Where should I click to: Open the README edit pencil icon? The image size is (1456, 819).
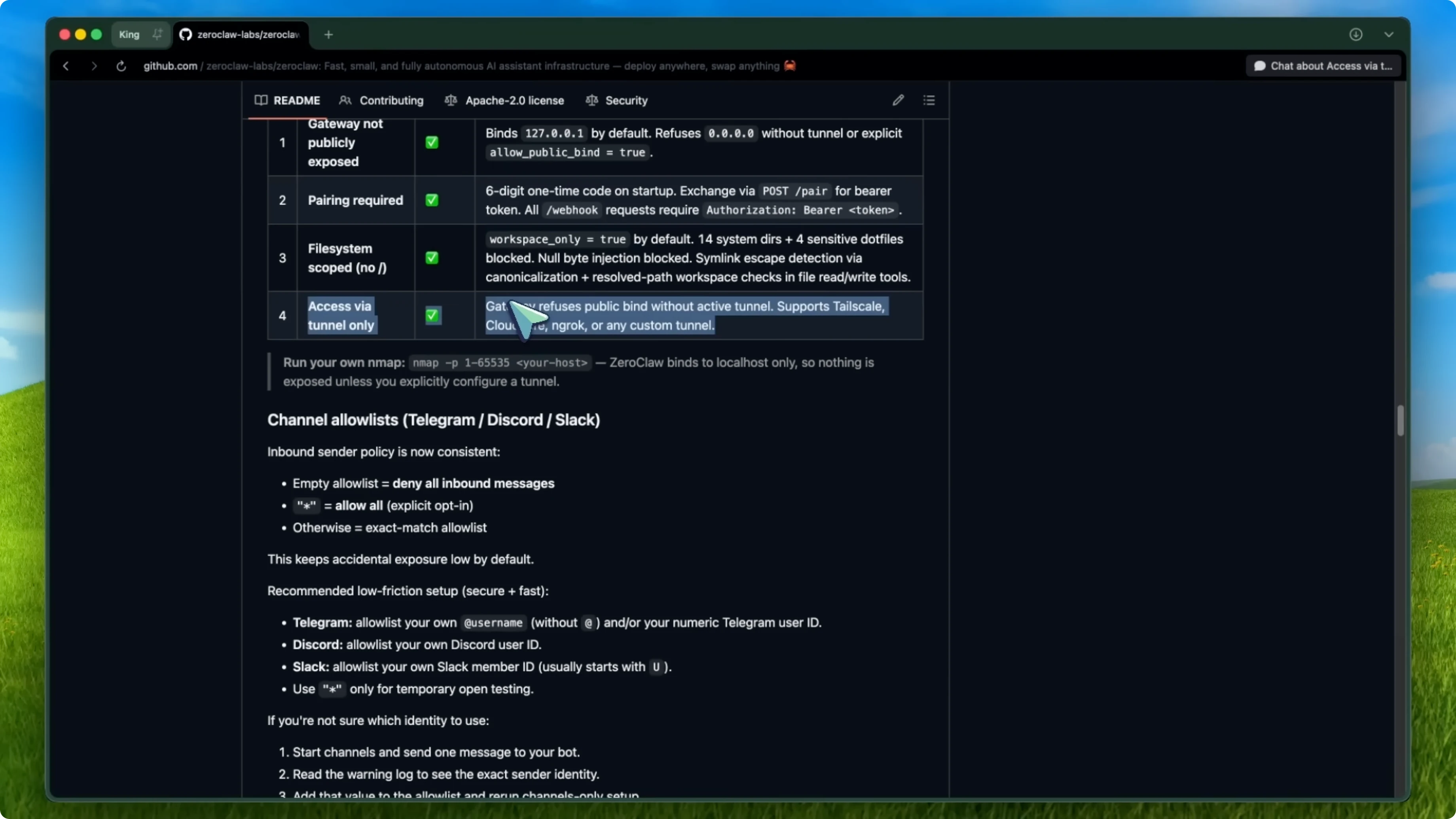898,100
